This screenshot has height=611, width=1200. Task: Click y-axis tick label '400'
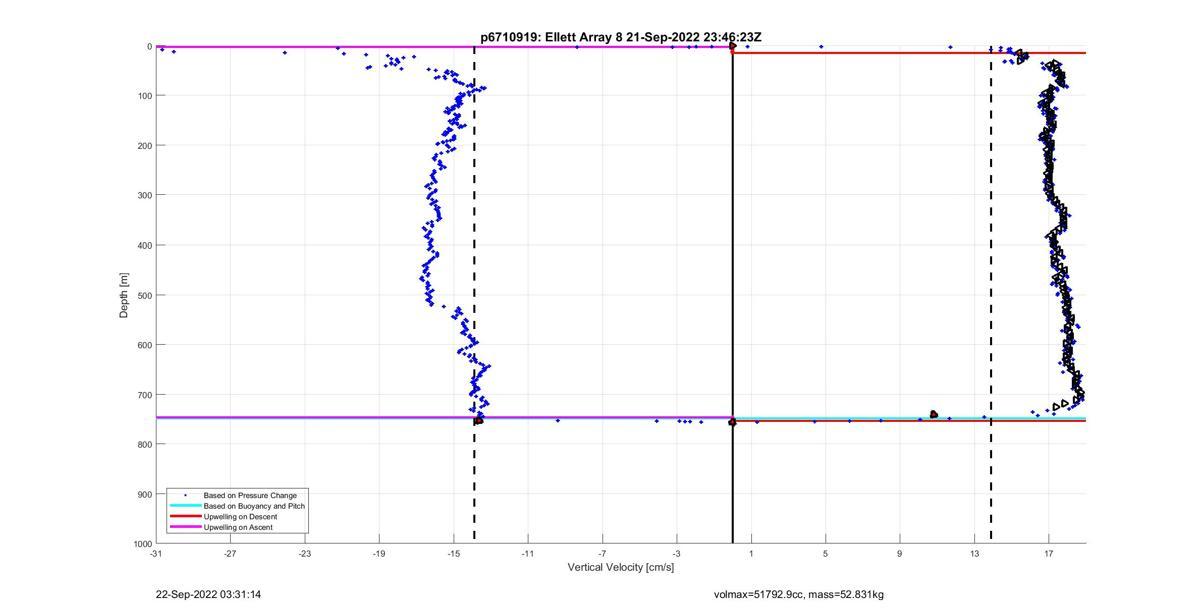pyautogui.click(x=144, y=245)
